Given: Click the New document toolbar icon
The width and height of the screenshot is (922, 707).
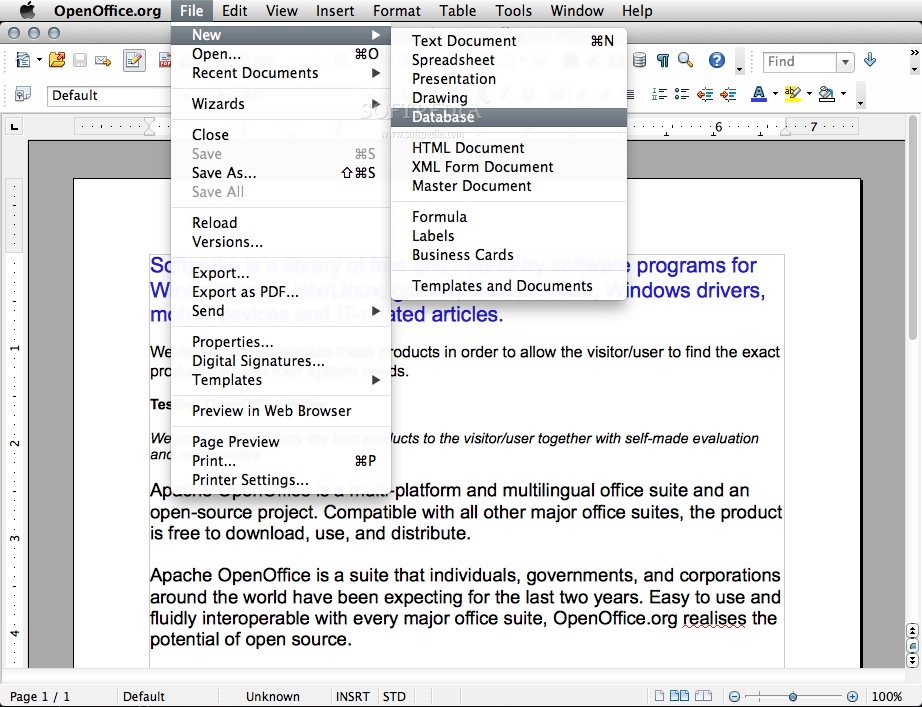Looking at the screenshot, I should pyautogui.click(x=23, y=60).
